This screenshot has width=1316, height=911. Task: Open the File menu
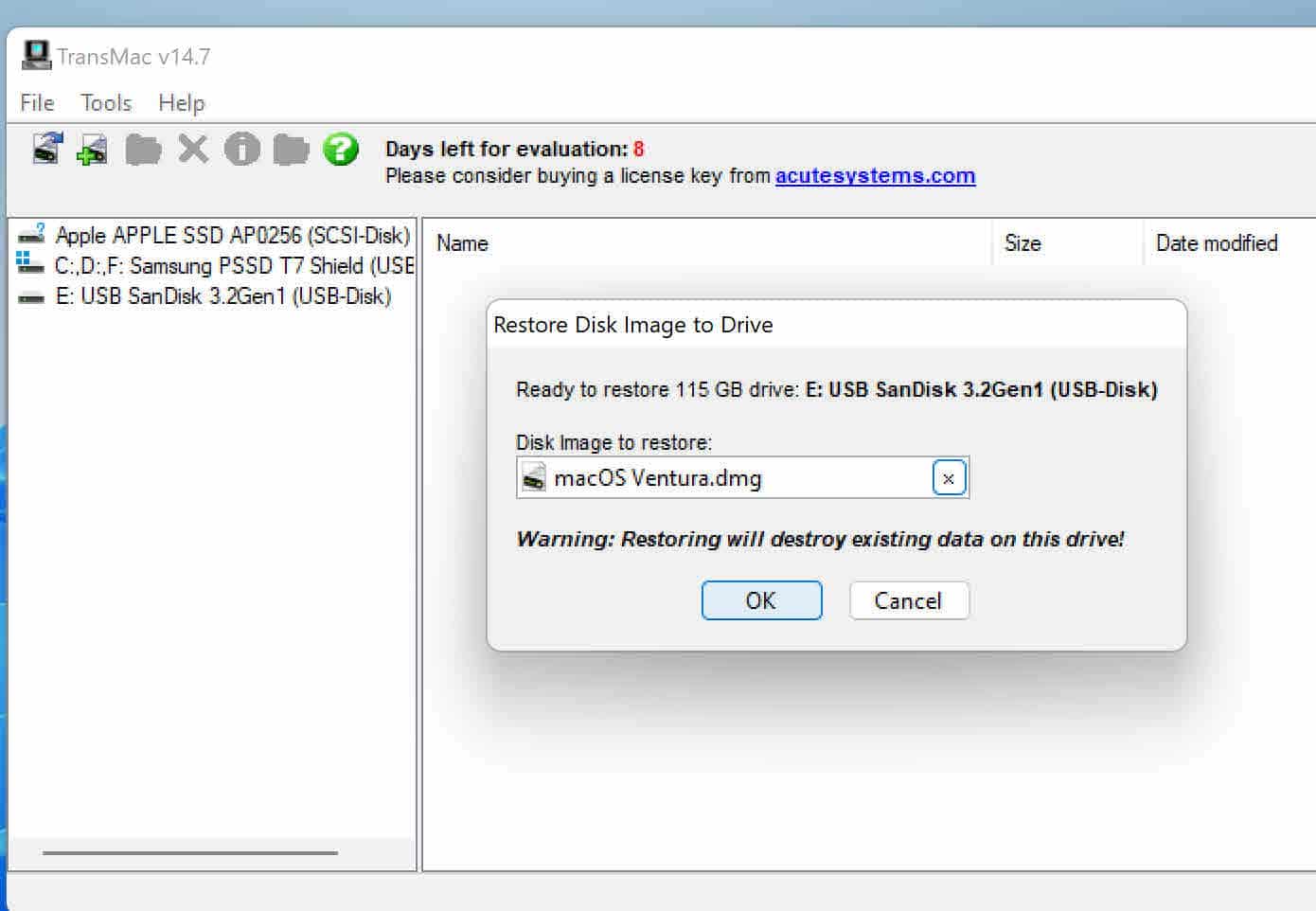[37, 102]
